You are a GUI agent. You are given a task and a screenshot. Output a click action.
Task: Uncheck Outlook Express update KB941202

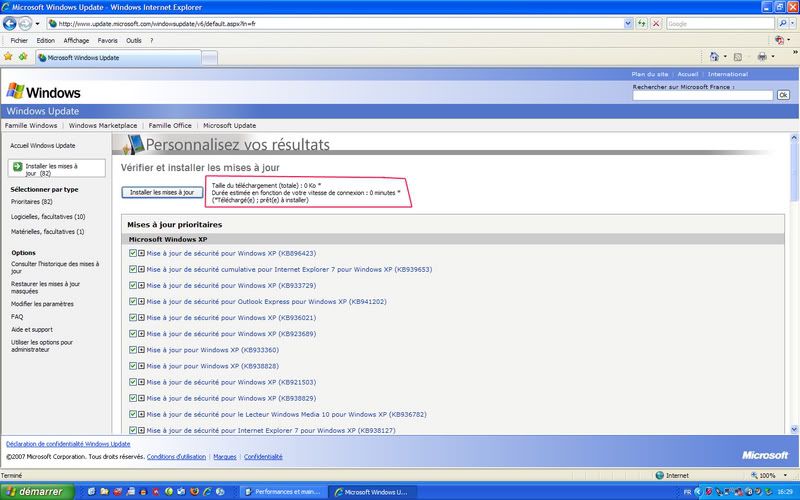(x=133, y=302)
